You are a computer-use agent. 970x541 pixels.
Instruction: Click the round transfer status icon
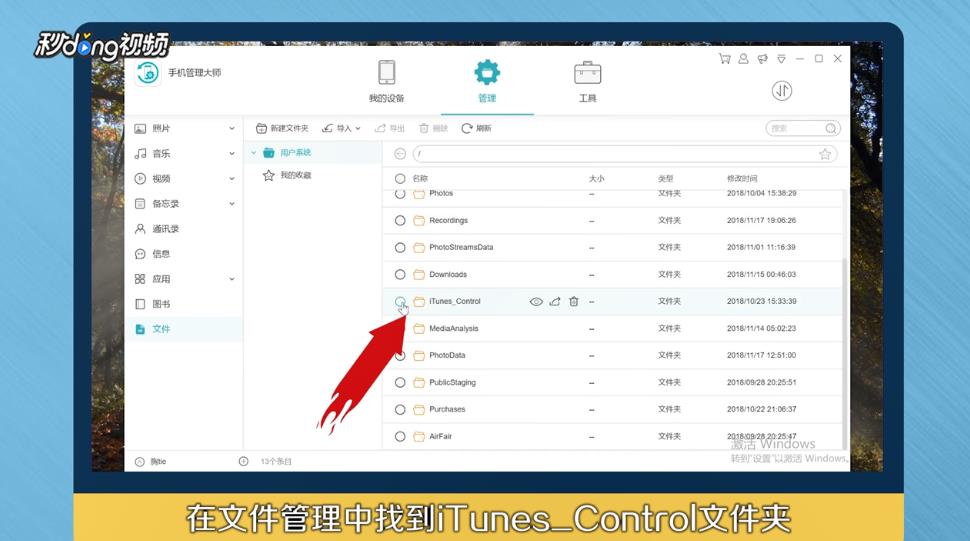pos(782,91)
